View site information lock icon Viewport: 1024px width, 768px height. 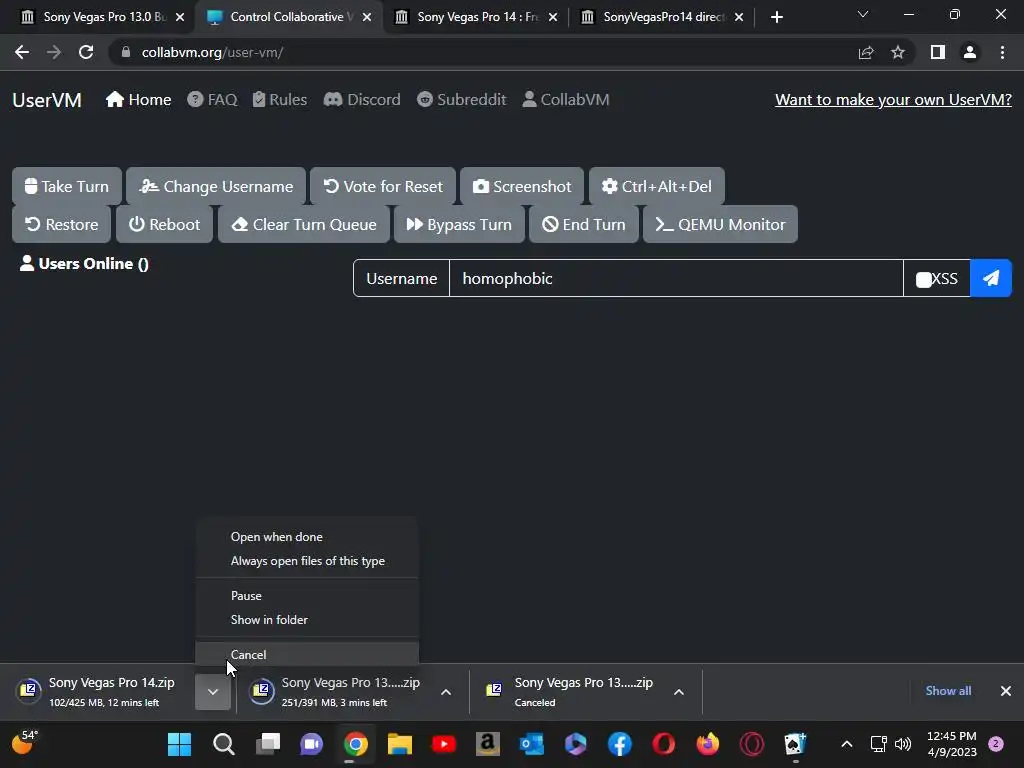point(126,52)
